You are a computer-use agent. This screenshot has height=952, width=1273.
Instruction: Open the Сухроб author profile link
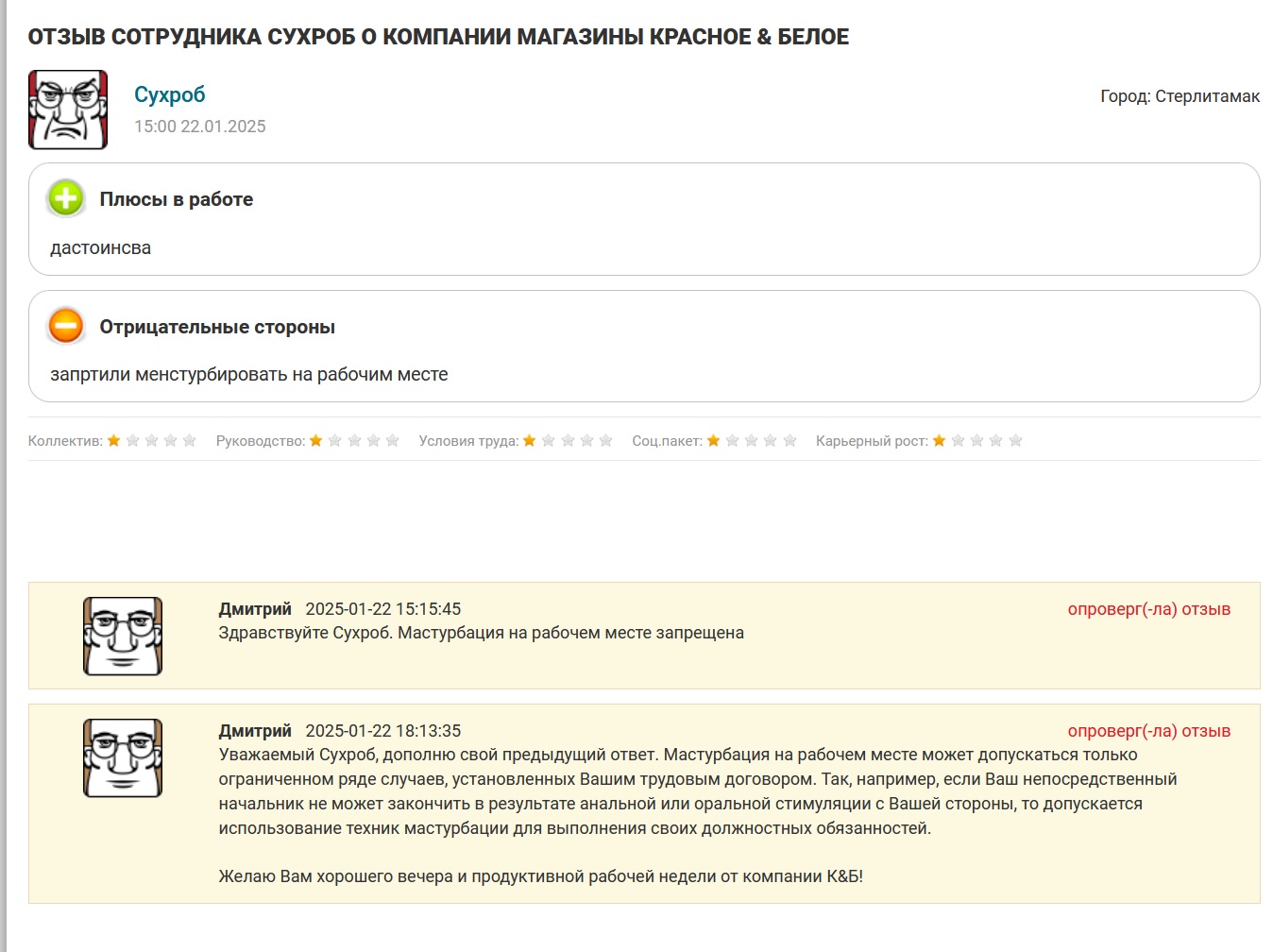point(170,94)
